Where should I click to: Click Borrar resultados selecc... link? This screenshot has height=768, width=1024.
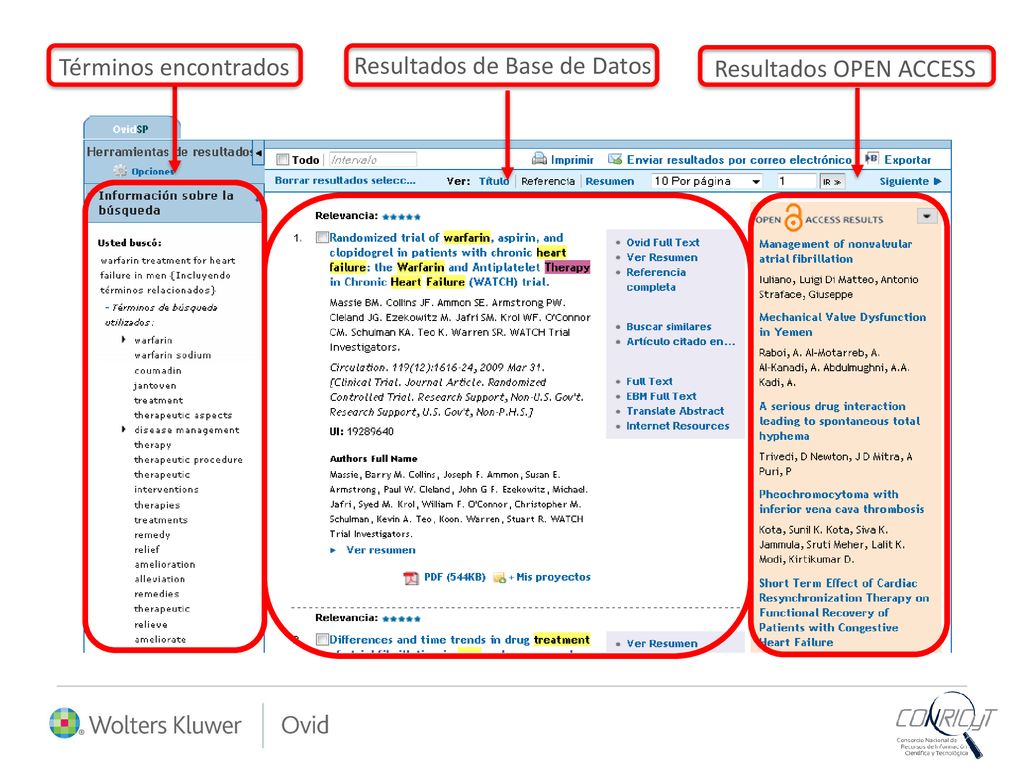(x=345, y=180)
